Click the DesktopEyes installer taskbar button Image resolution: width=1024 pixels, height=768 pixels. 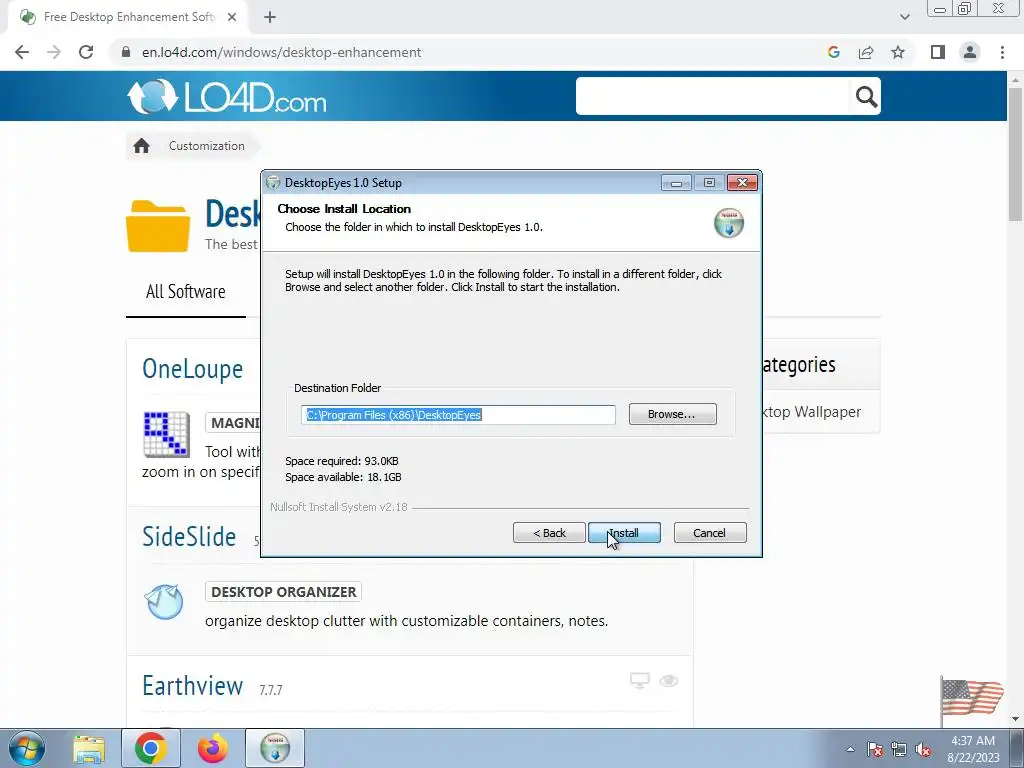275,748
